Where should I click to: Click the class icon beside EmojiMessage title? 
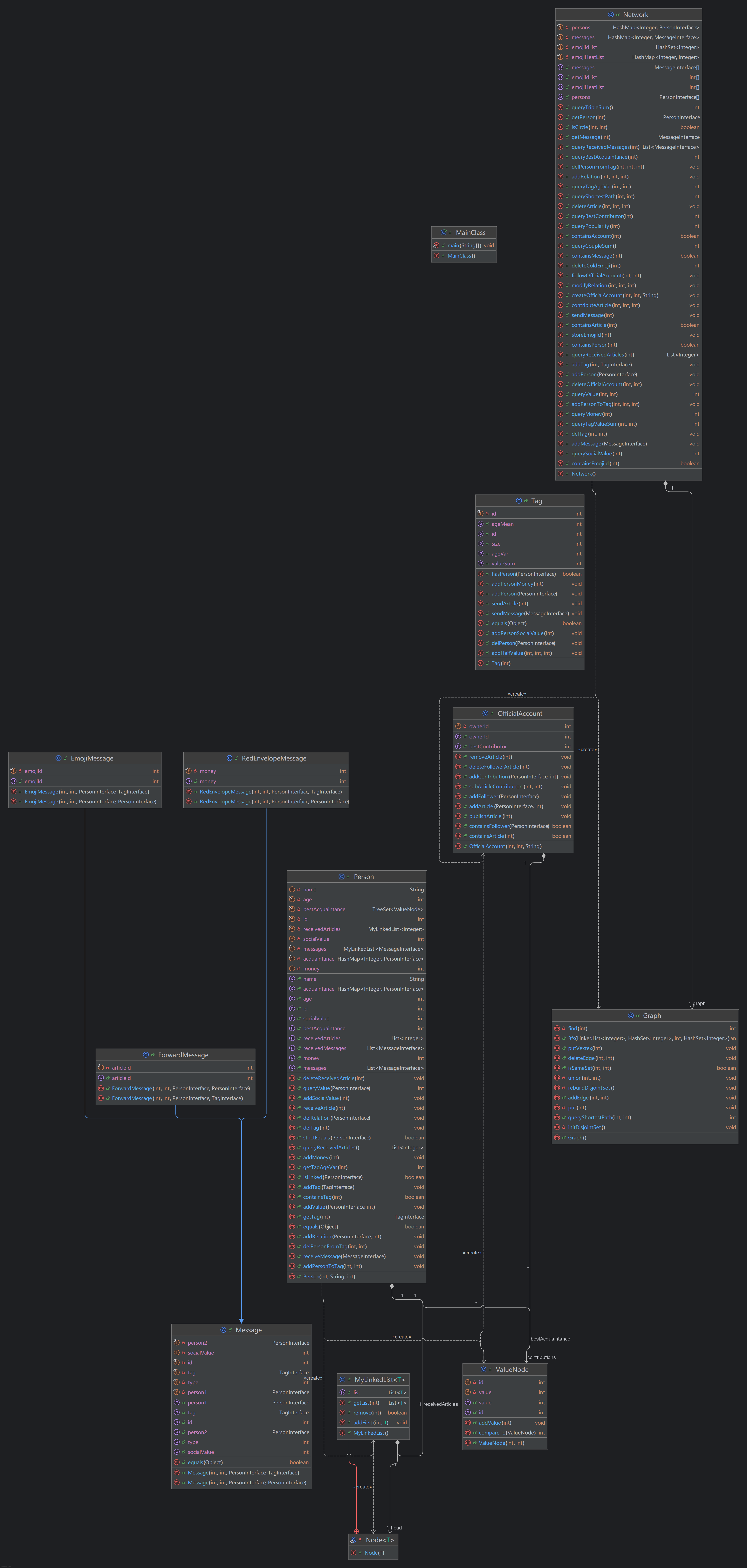click(59, 758)
